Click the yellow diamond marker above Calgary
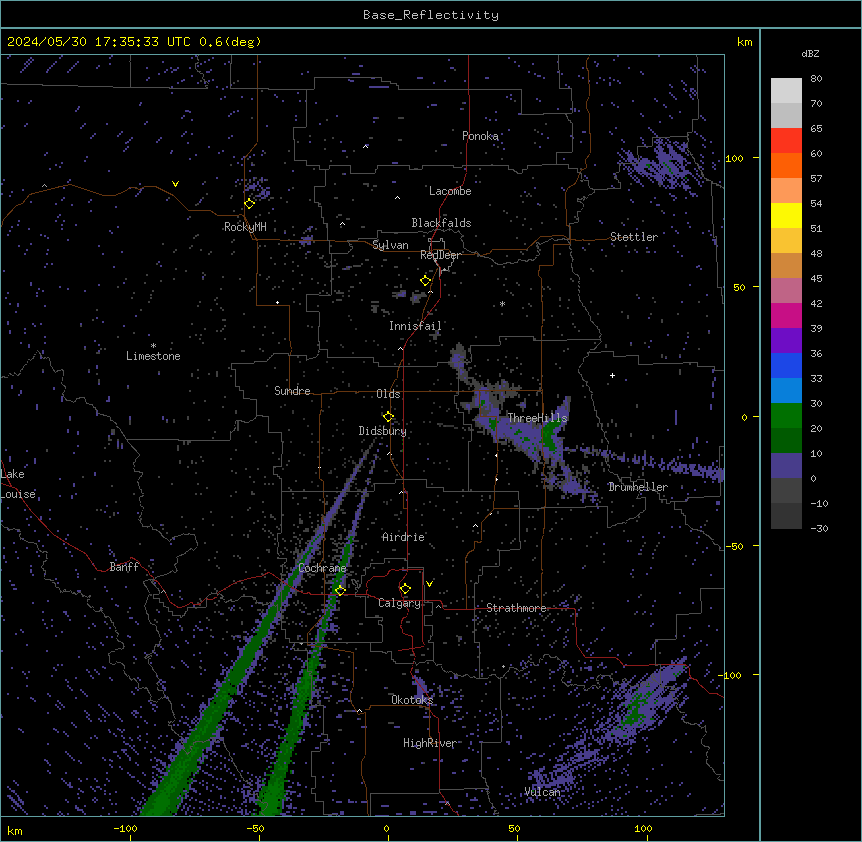Viewport: 862px width, 842px height. click(x=405, y=589)
